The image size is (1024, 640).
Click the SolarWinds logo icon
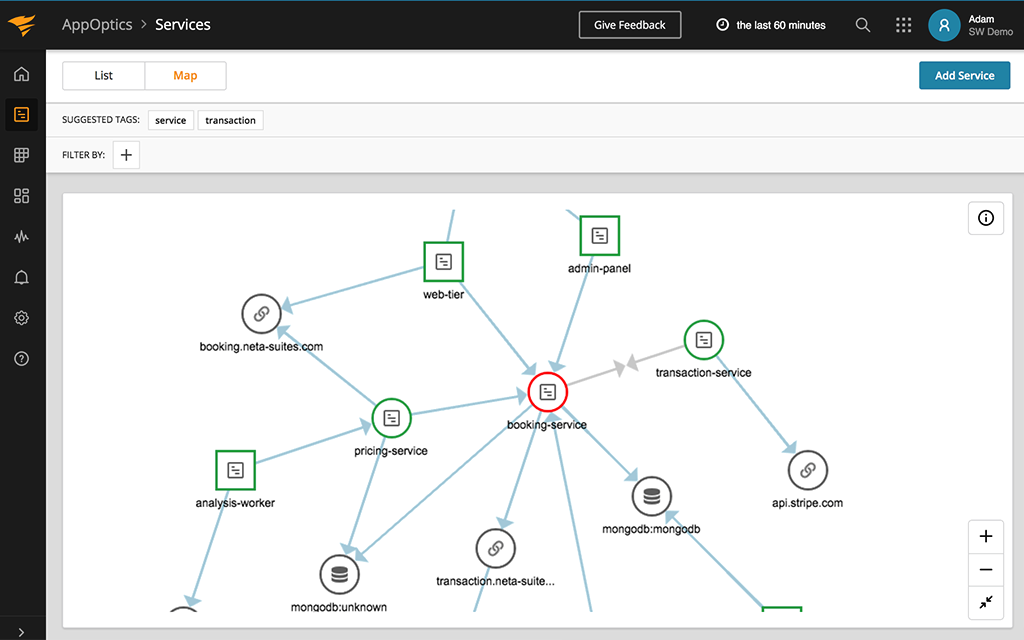pos(22,25)
